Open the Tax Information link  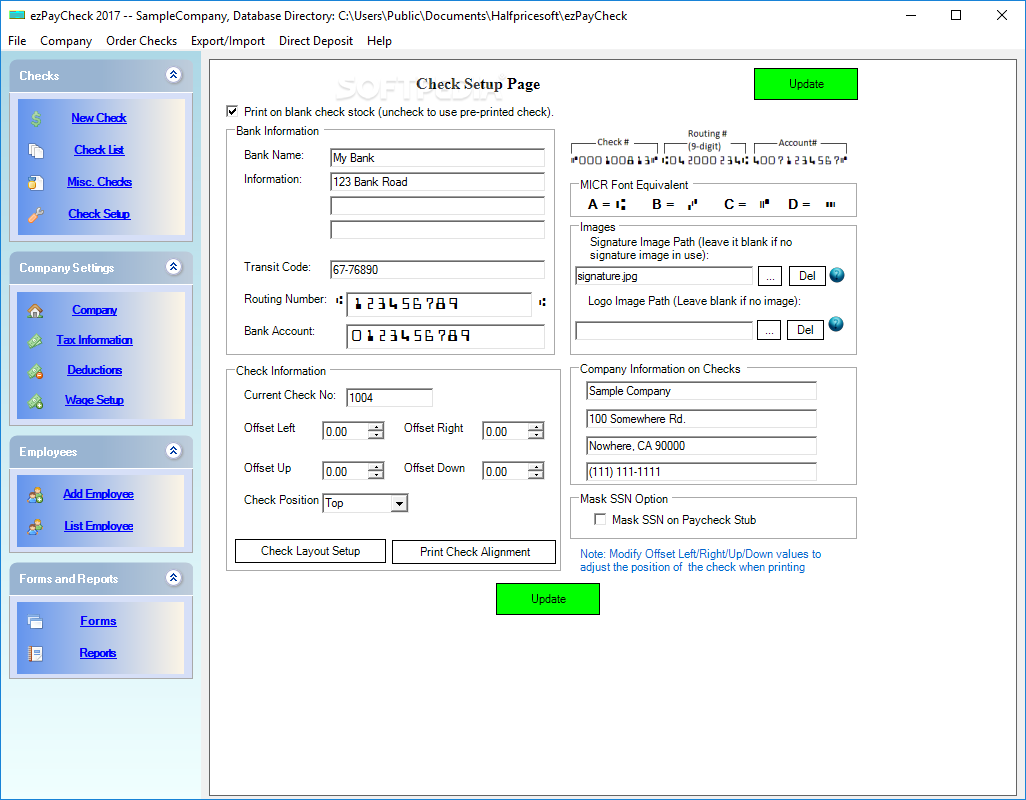click(x=94, y=340)
